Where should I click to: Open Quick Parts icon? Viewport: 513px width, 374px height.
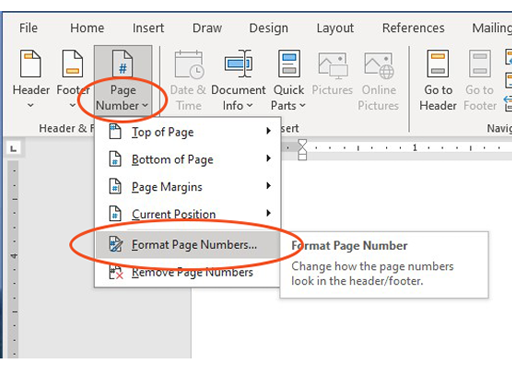pyautogui.click(x=289, y=63)
